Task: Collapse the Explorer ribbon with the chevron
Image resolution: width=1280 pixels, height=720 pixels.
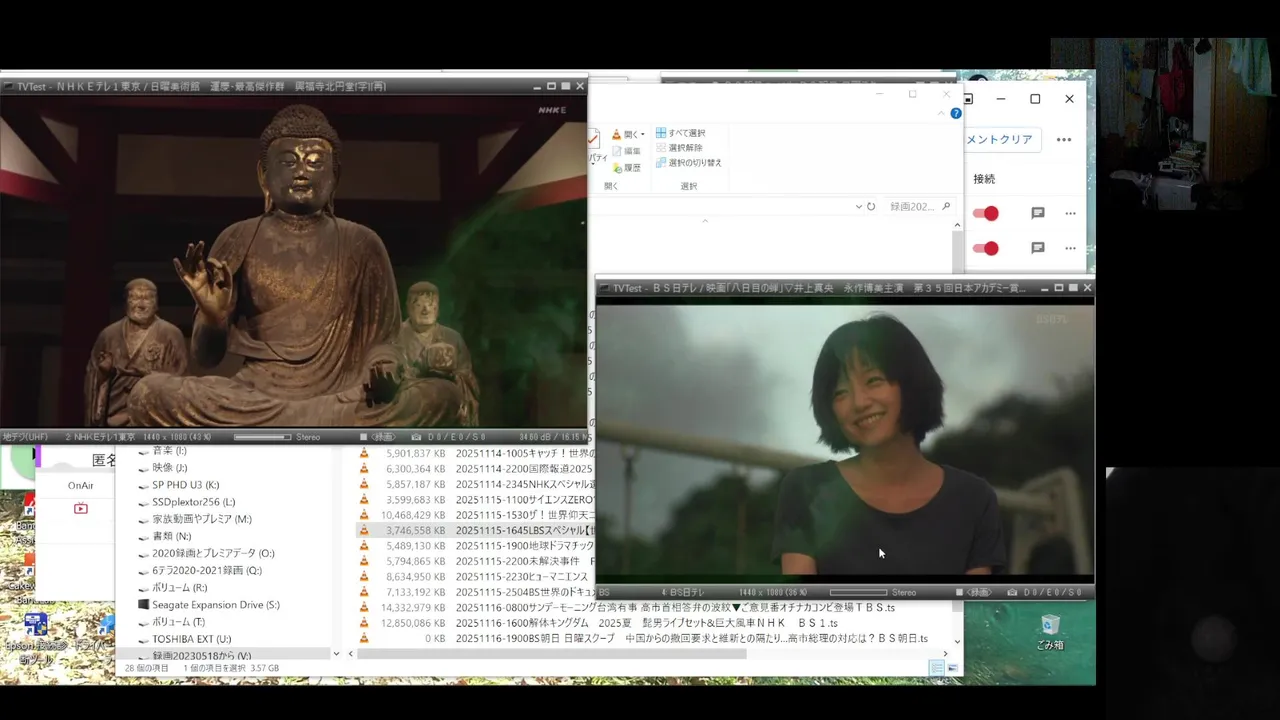Action: (x=940, y=114)
